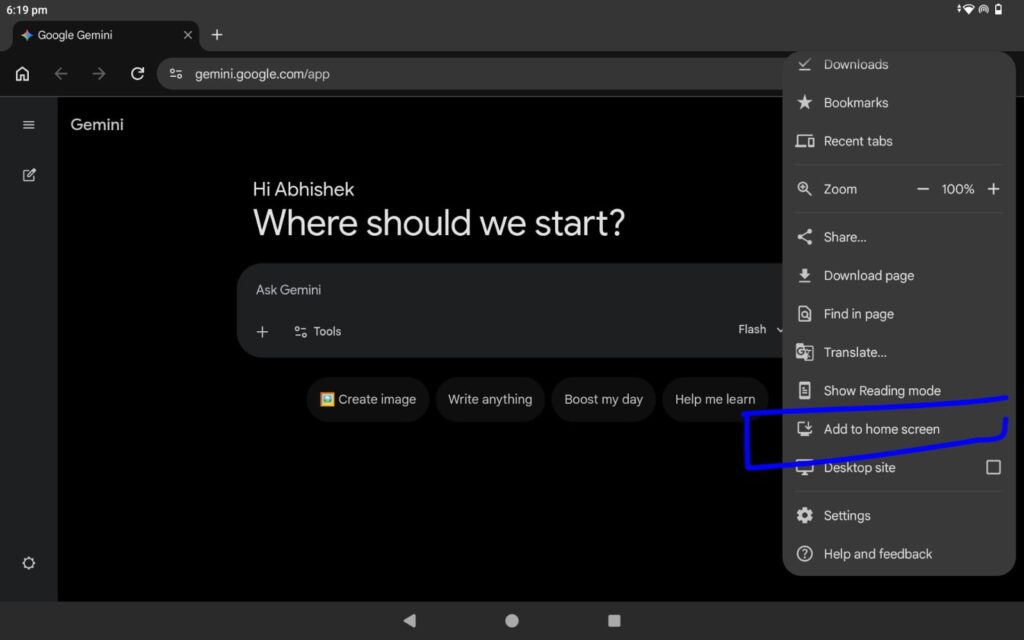Go forward with the forward arrow

[99, 74]
